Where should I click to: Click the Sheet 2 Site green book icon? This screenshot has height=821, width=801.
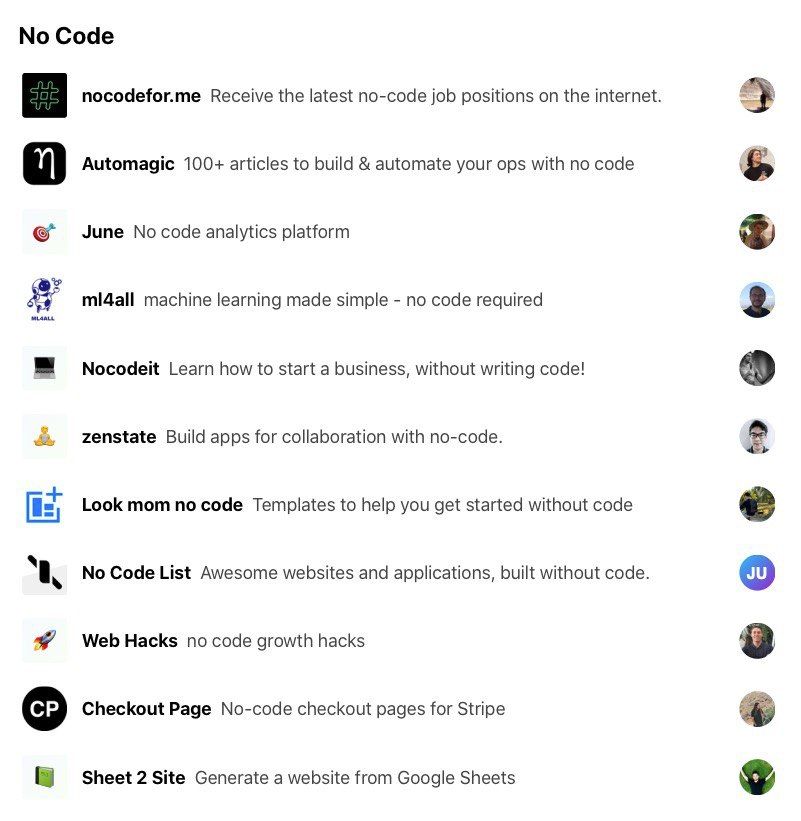[44, 778]
